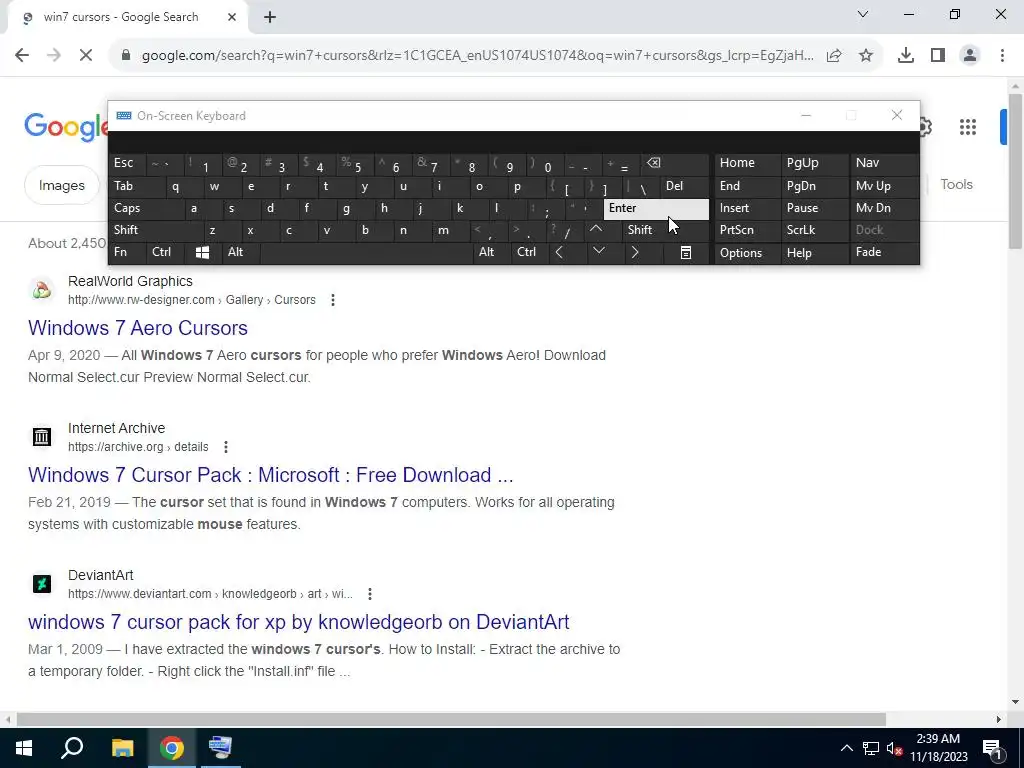Click the Windows logo key on On-Screen Keyboard
Screen dimensions: 1024x768
click(x=202, y=252)
